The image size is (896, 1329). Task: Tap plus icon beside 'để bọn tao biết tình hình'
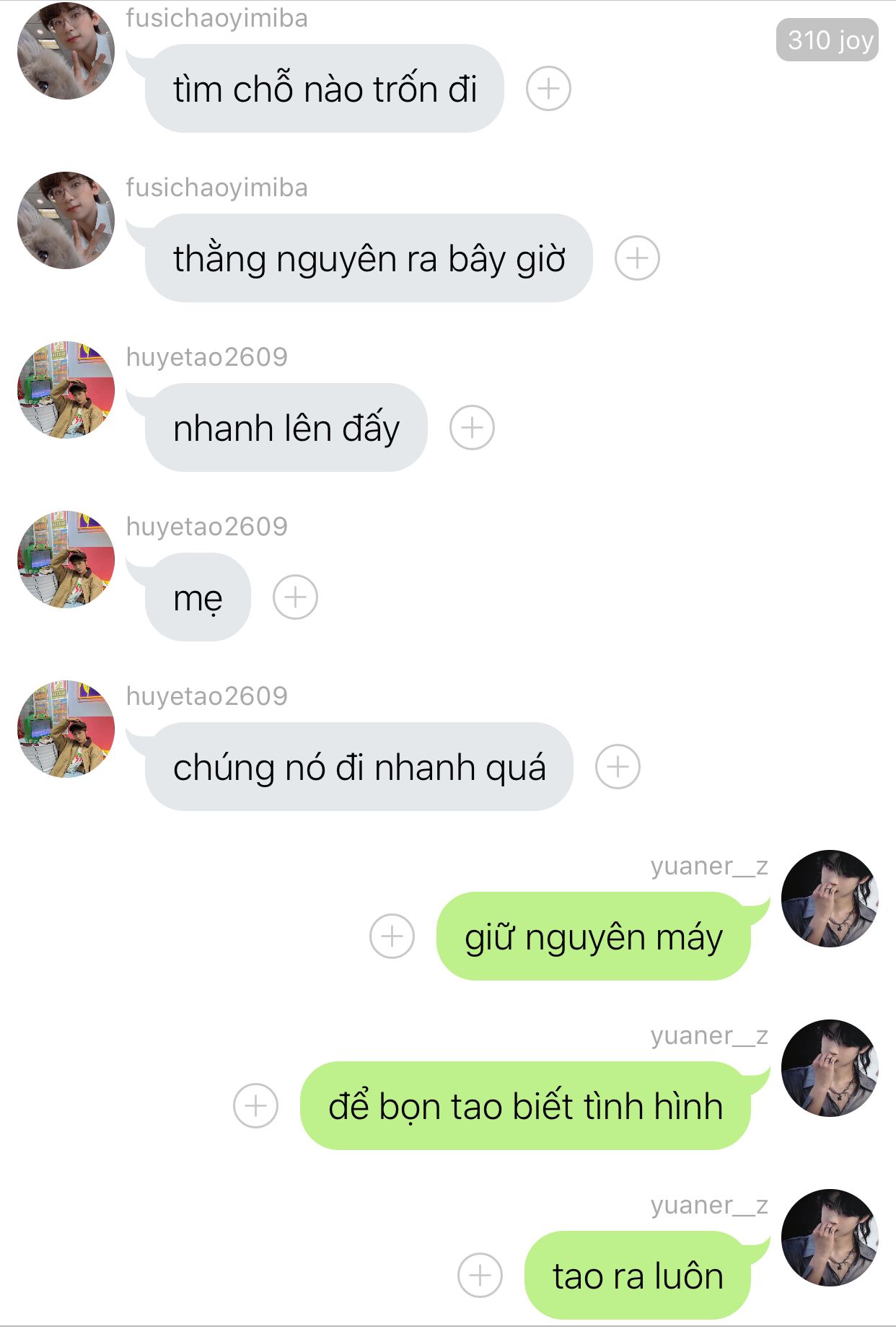(x=255, y=1106)
